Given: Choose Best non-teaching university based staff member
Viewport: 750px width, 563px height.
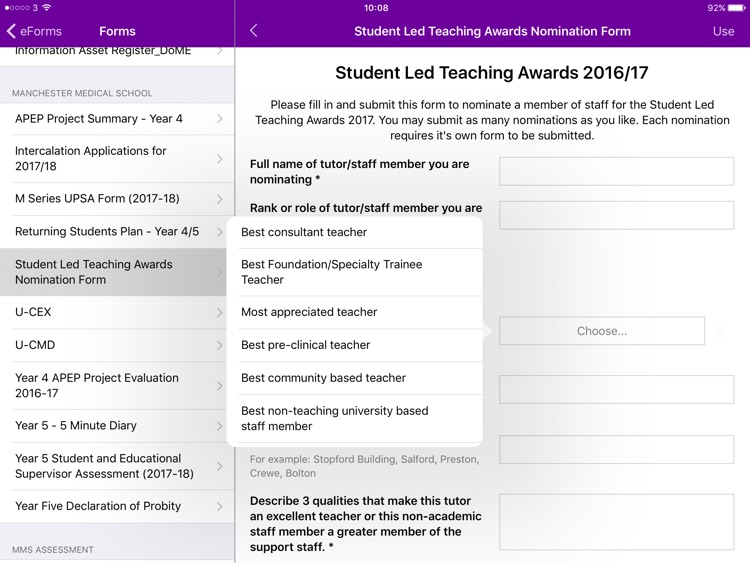Looking at the screenshot, I should (354, 419).
